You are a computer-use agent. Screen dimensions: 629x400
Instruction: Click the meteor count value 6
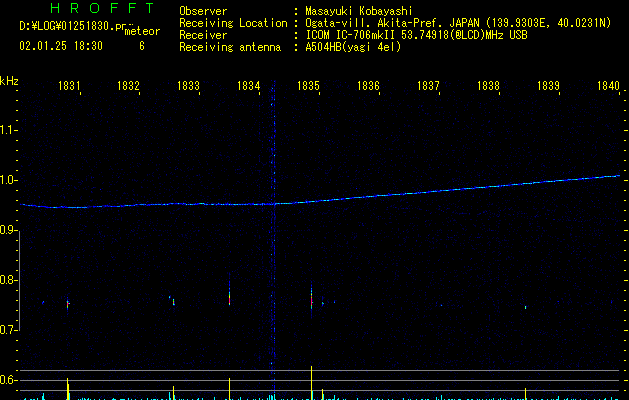pos(142,46)
